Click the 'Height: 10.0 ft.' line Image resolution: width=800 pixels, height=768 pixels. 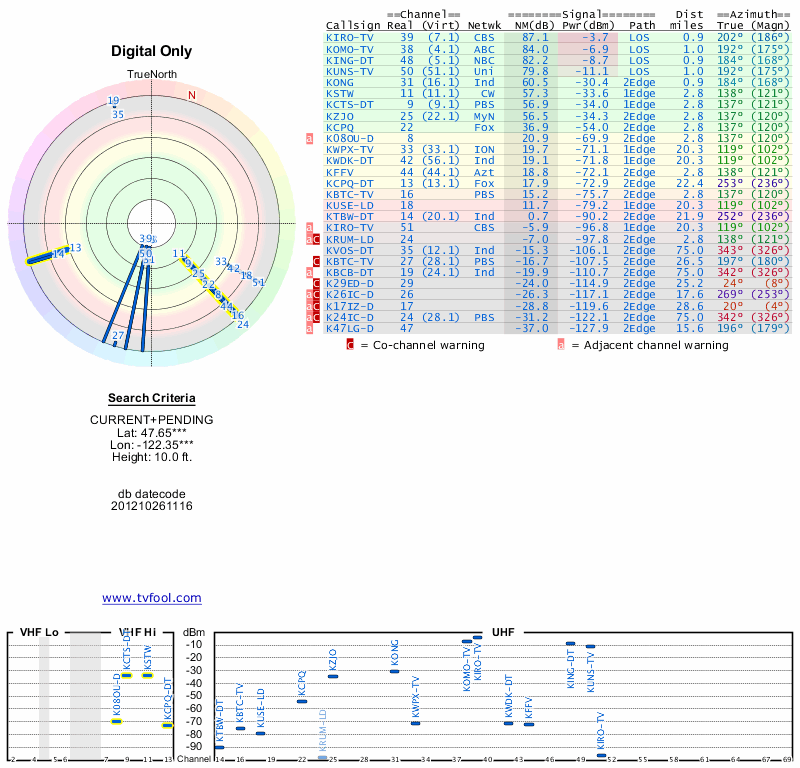click(x=152, y=457)
